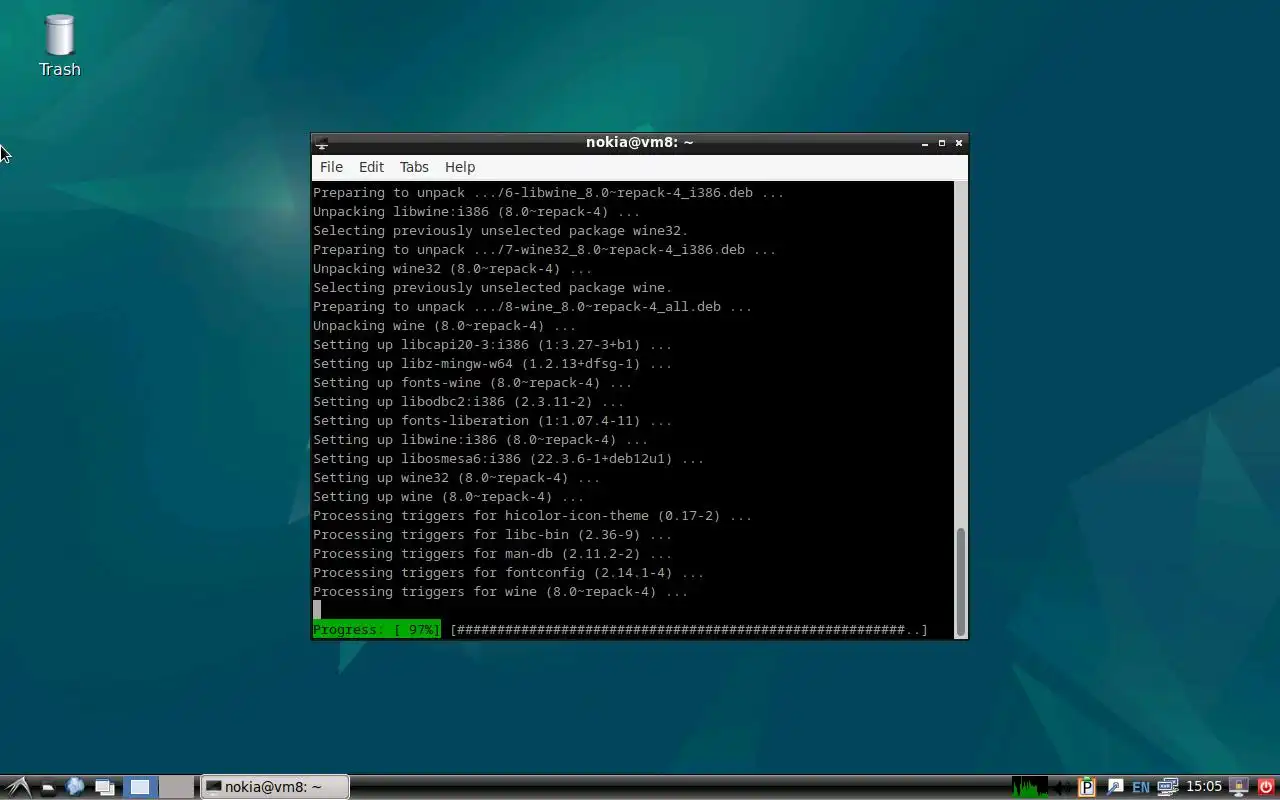
Task: Click the terminal title bar text
Action: pos(640,142)
